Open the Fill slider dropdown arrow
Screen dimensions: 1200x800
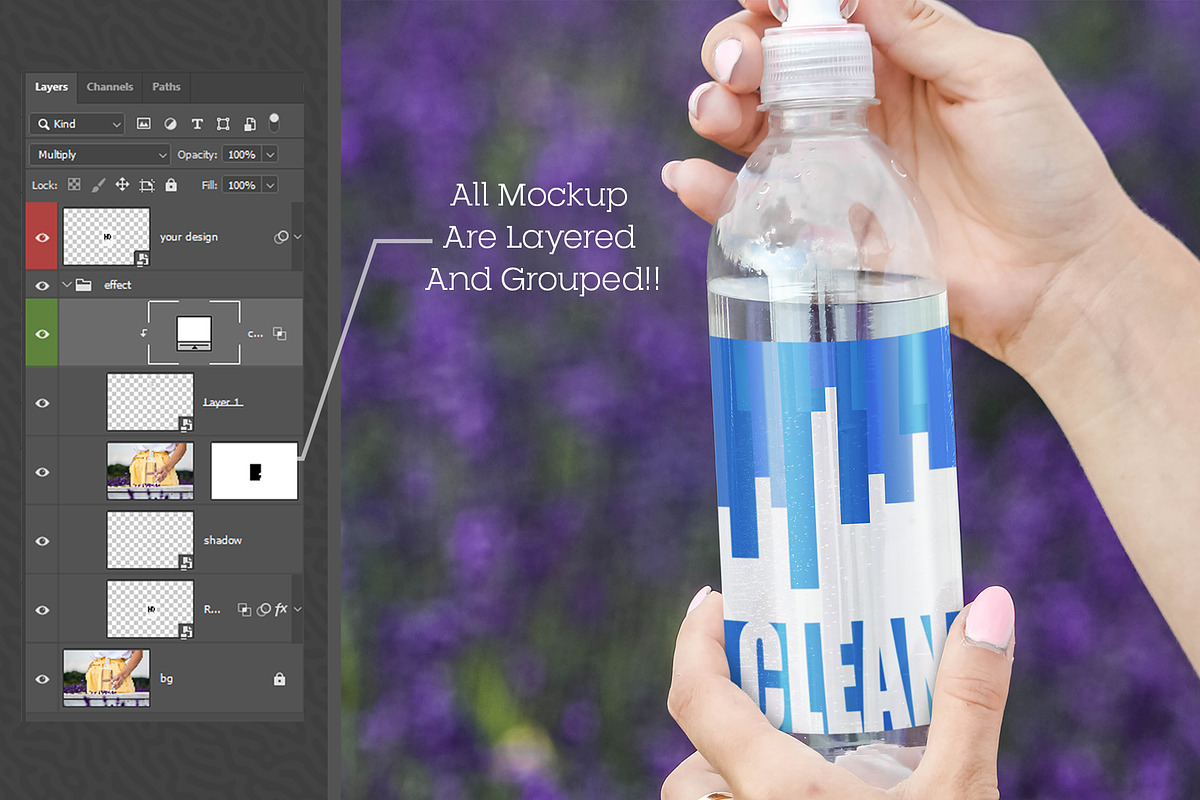coord(270,185)
